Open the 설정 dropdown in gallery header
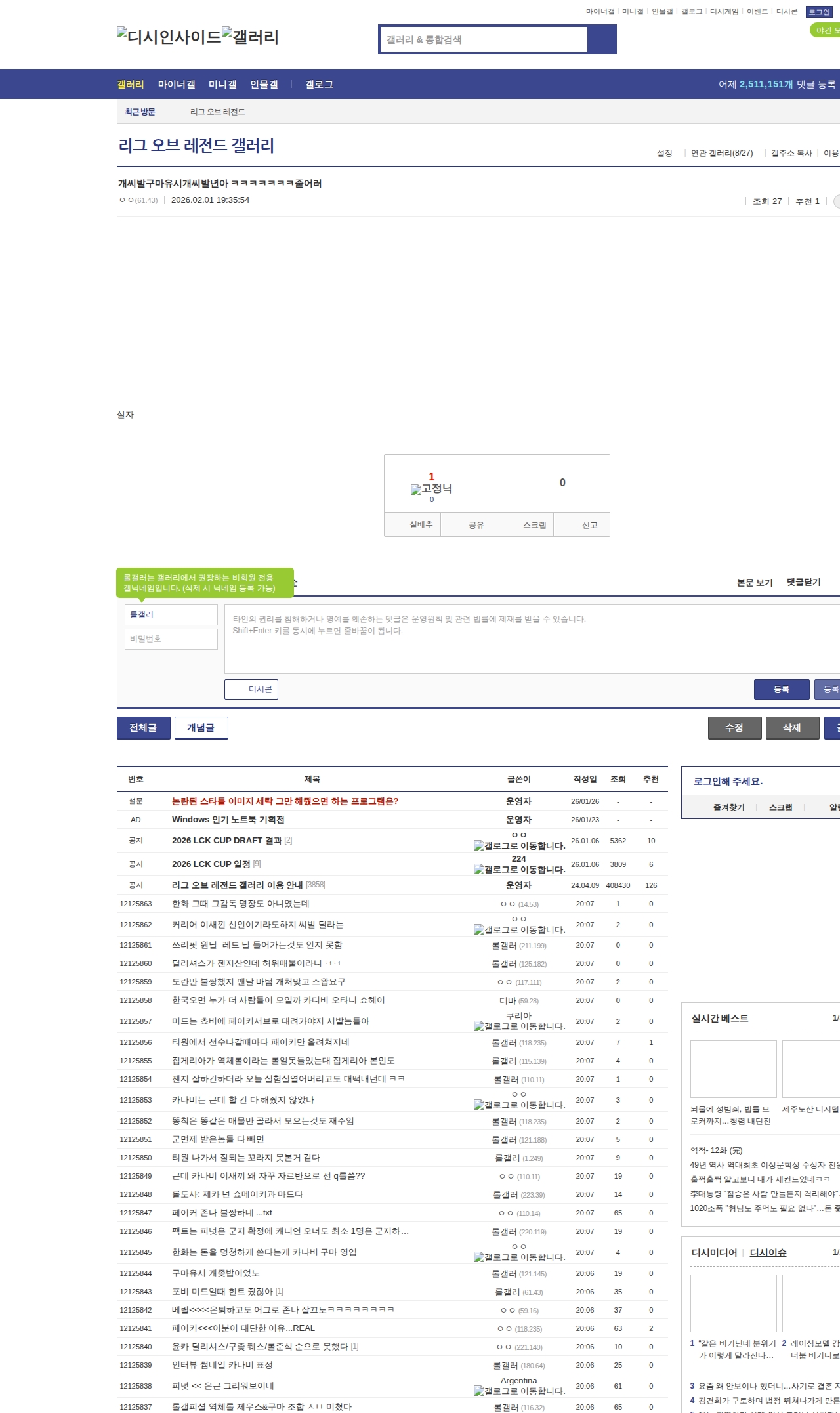The width and height of the screenshot is (840, 1413). tap(664, 153)
